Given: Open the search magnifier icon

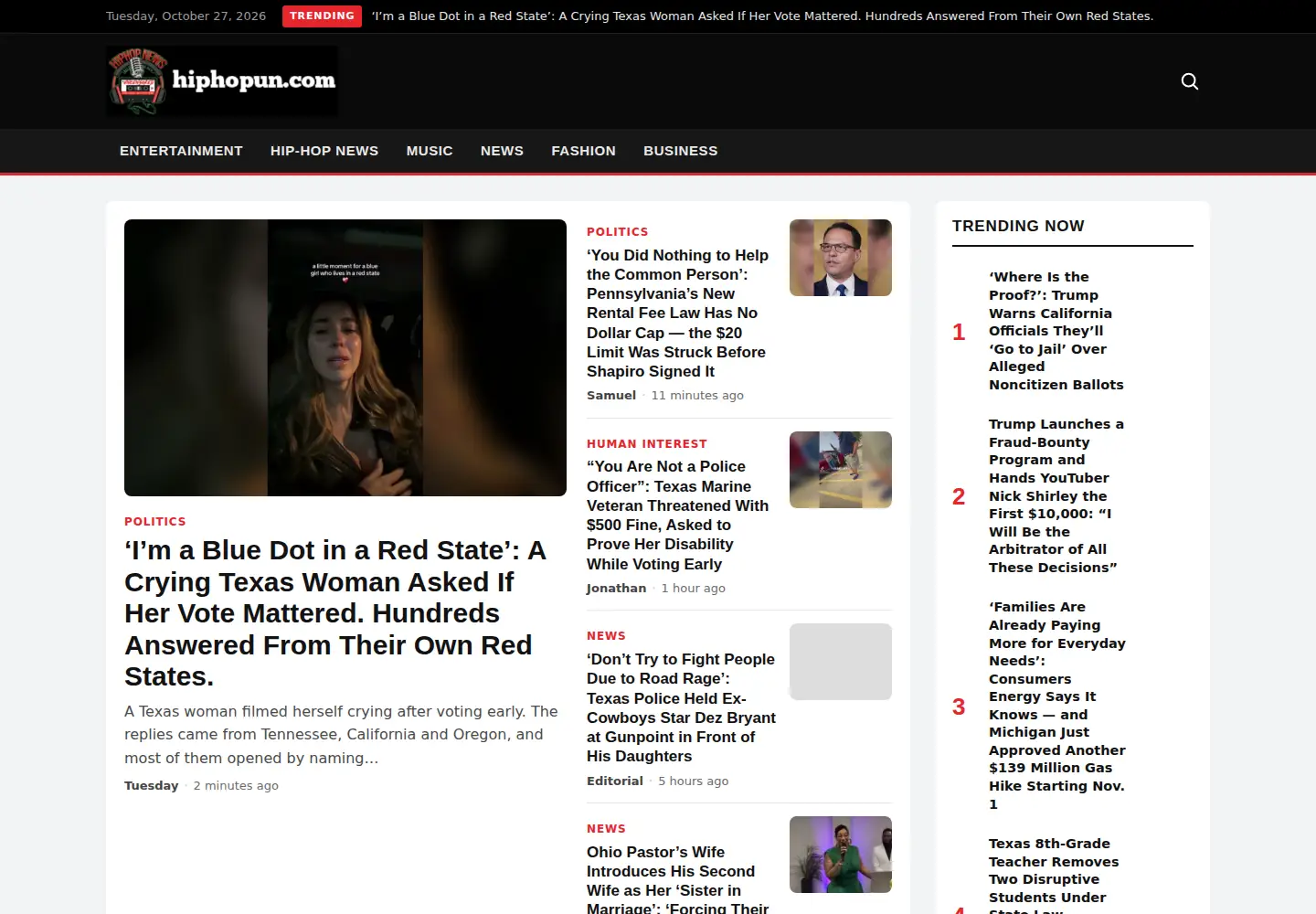Looking at the screenshot, I should [1189, 81].
